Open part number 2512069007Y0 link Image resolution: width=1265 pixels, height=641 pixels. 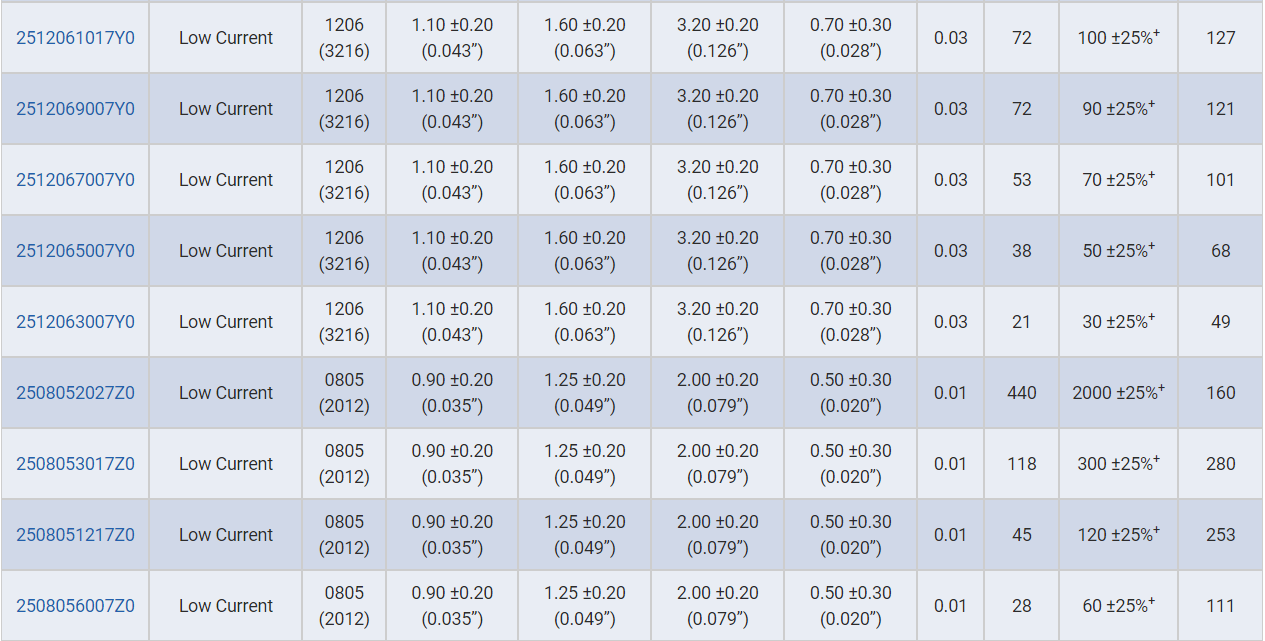[x=75, y=109]
